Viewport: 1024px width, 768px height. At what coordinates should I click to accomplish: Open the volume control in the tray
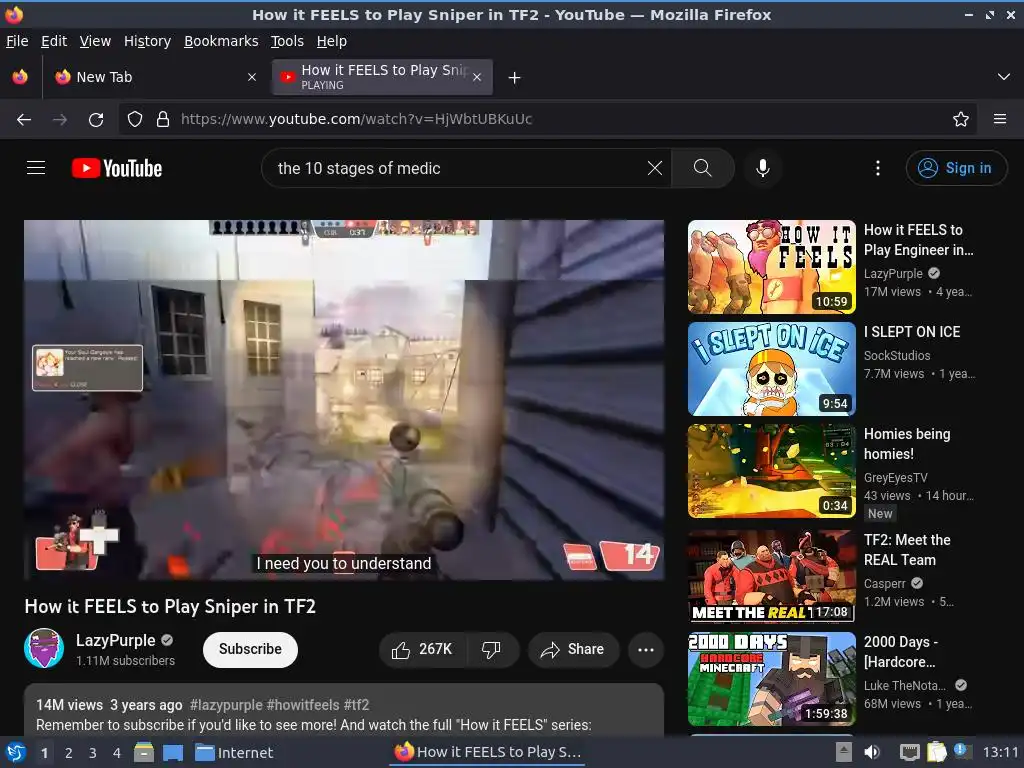(x=871, y=752)
